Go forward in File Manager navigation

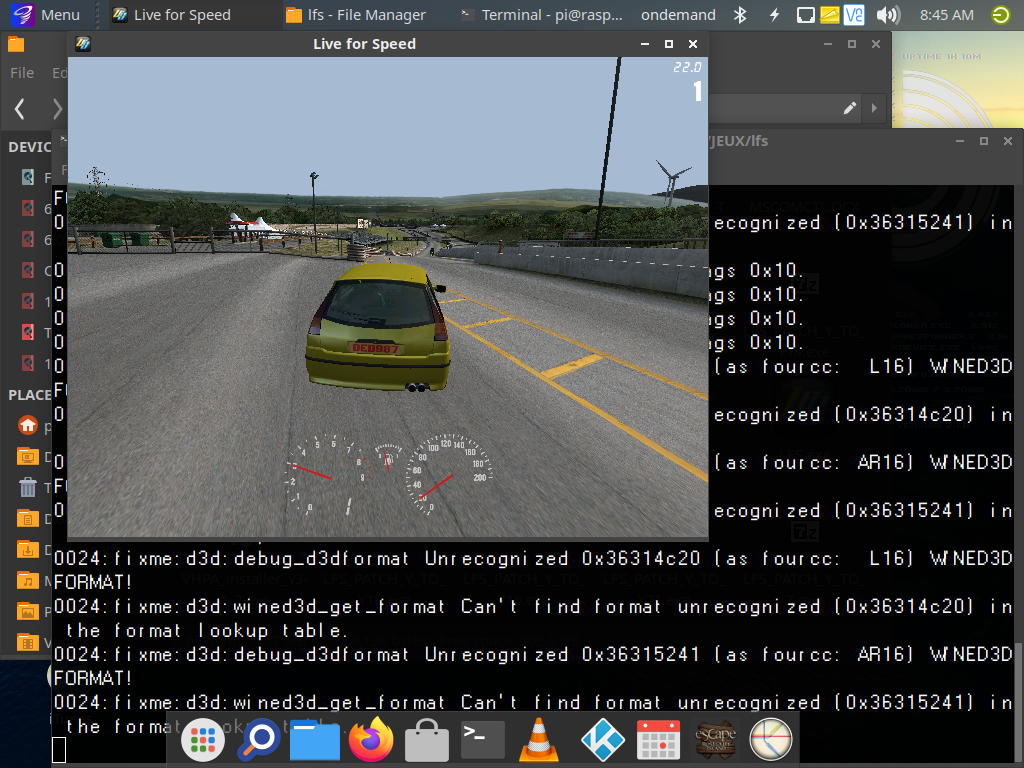pyautogui.click(x=57, y=108)
